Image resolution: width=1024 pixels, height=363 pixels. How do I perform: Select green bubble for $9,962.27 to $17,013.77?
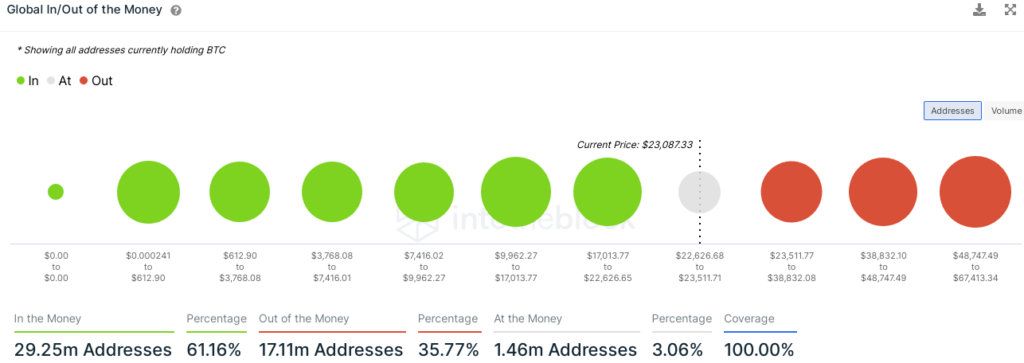[x=516, y=192]
